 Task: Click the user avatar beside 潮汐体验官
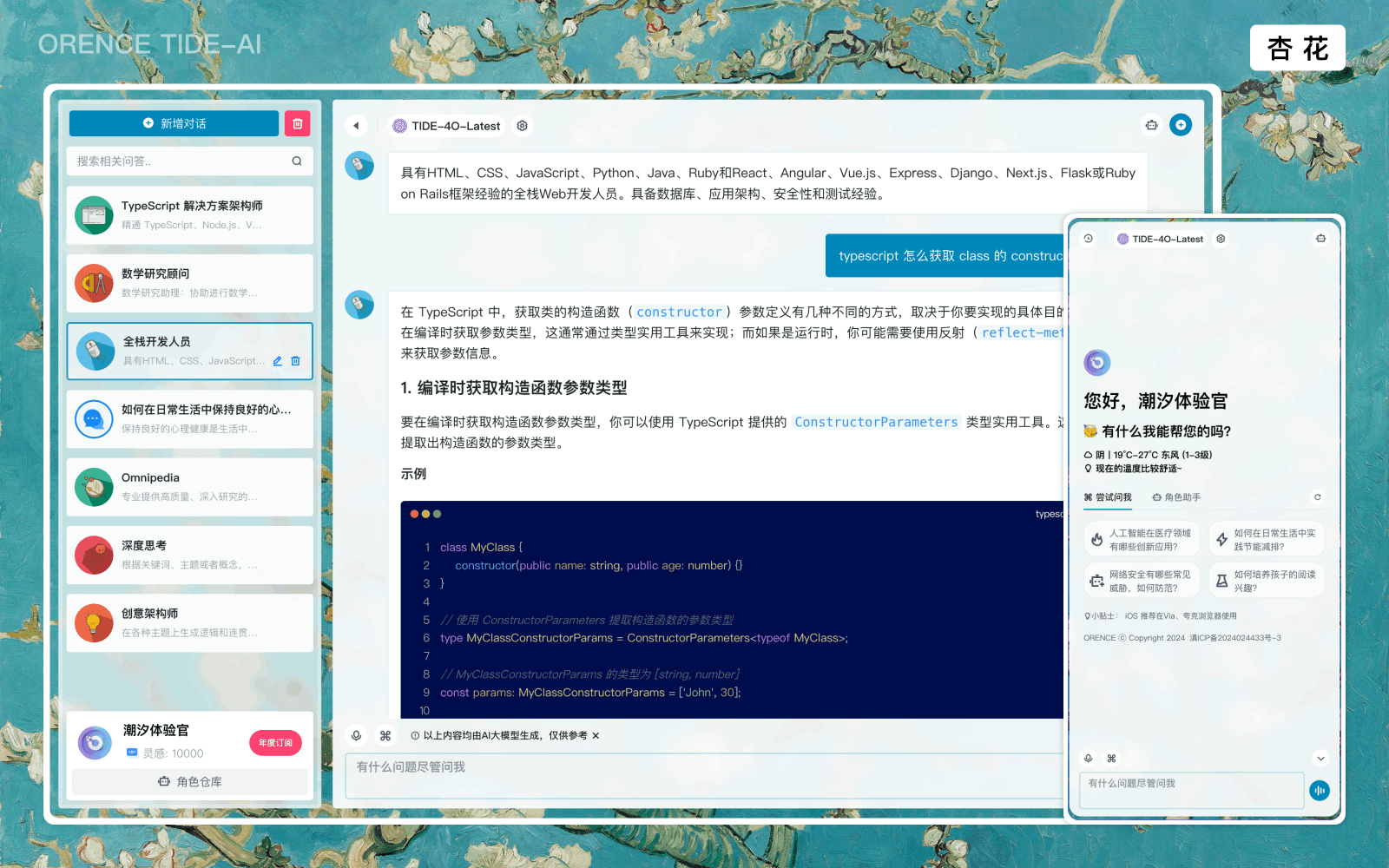[x=95, y=742]
